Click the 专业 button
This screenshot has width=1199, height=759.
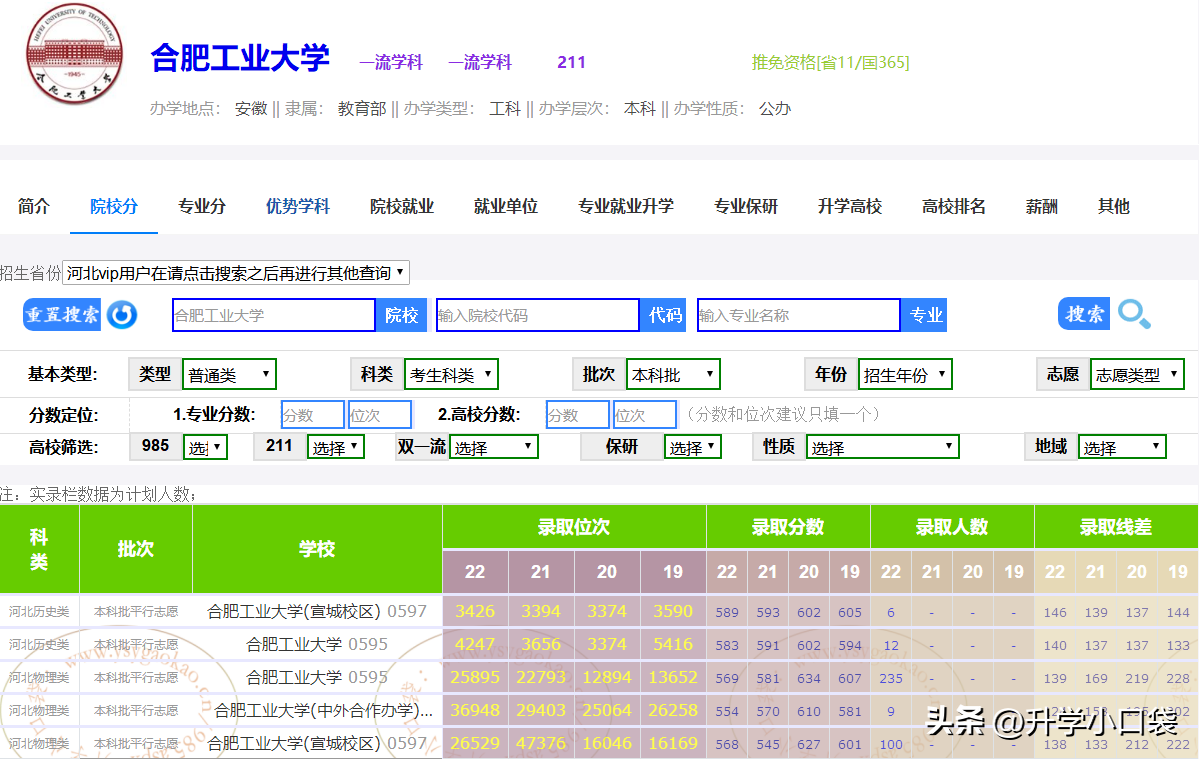[x=925, y=315]
